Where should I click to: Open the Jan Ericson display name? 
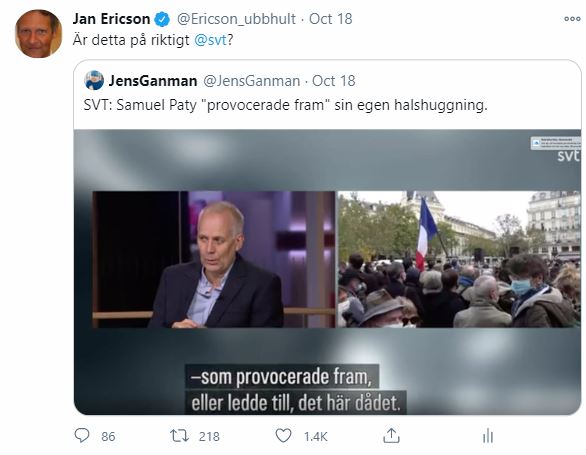click(111, 19)
